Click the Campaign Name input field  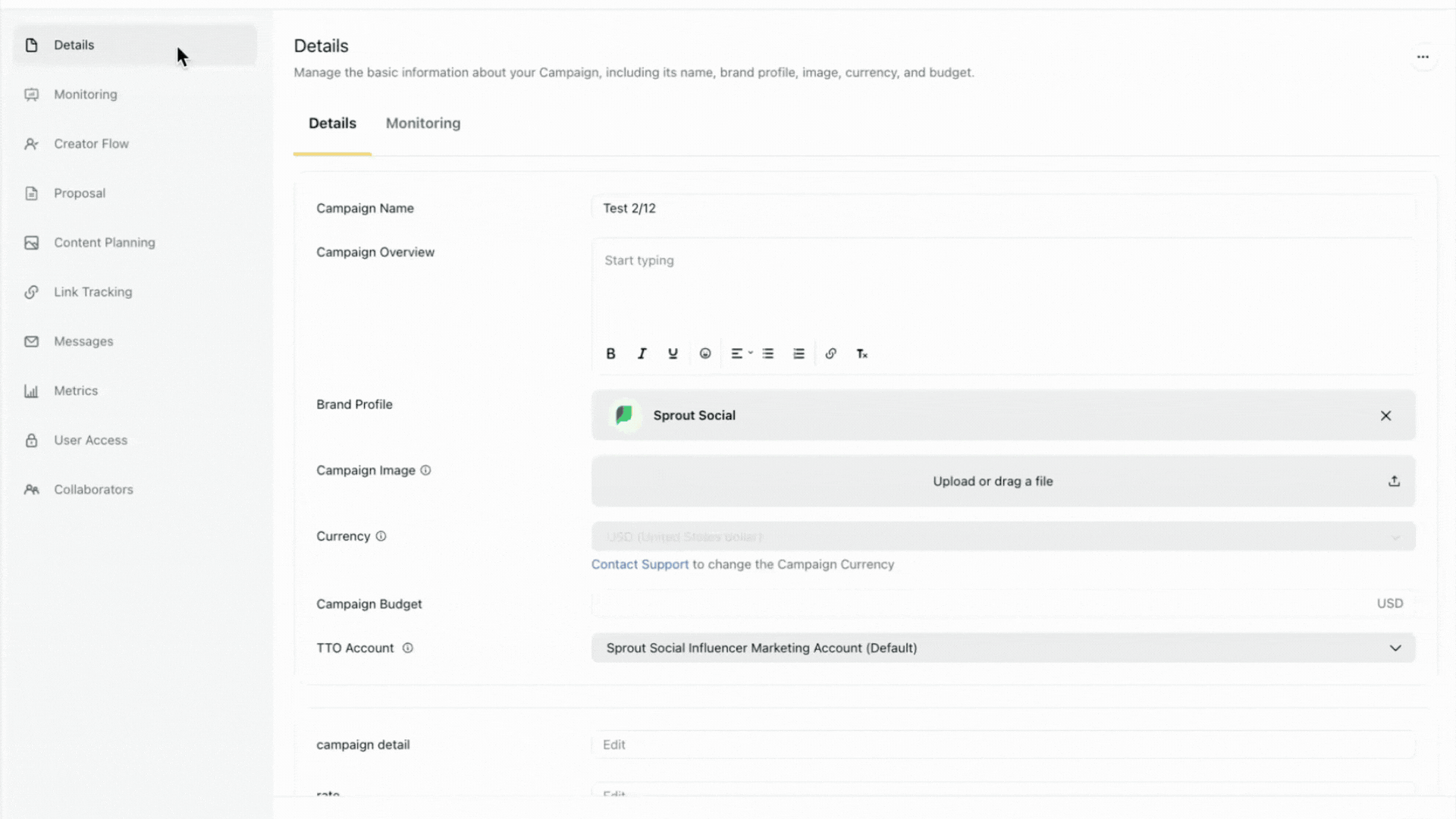pyautogui.click(x=1003, y=208)
